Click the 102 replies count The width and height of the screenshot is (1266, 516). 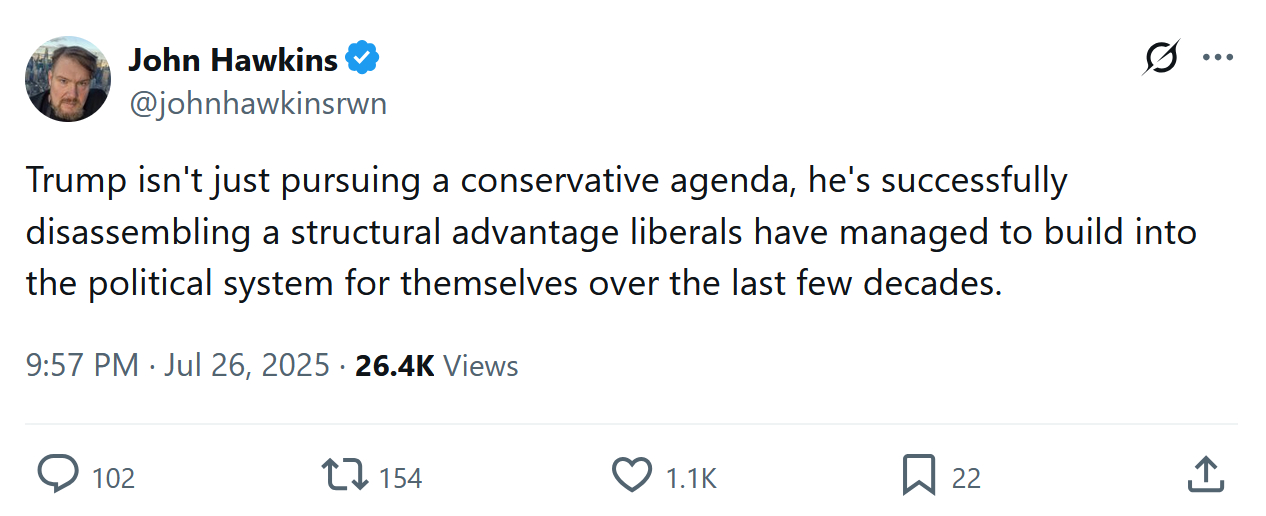[113, 478]
